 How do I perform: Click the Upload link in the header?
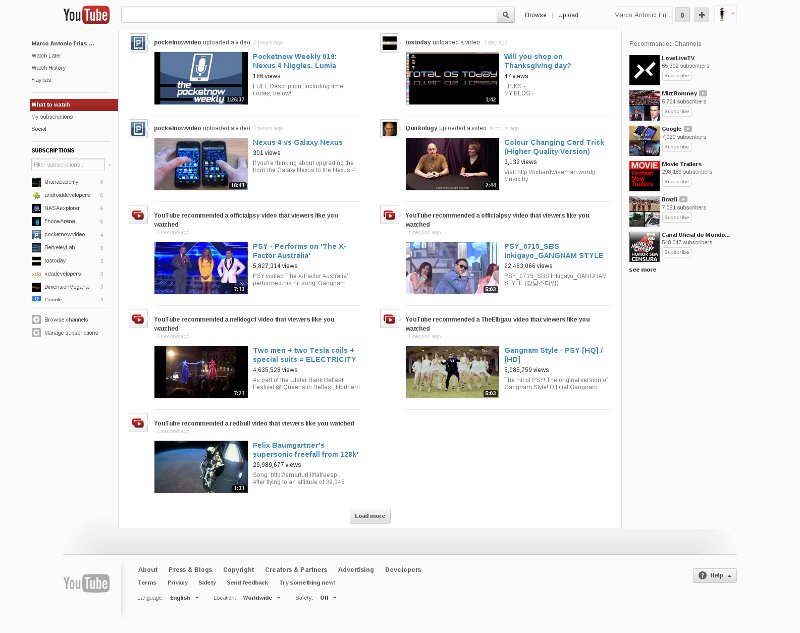(568, 15)
